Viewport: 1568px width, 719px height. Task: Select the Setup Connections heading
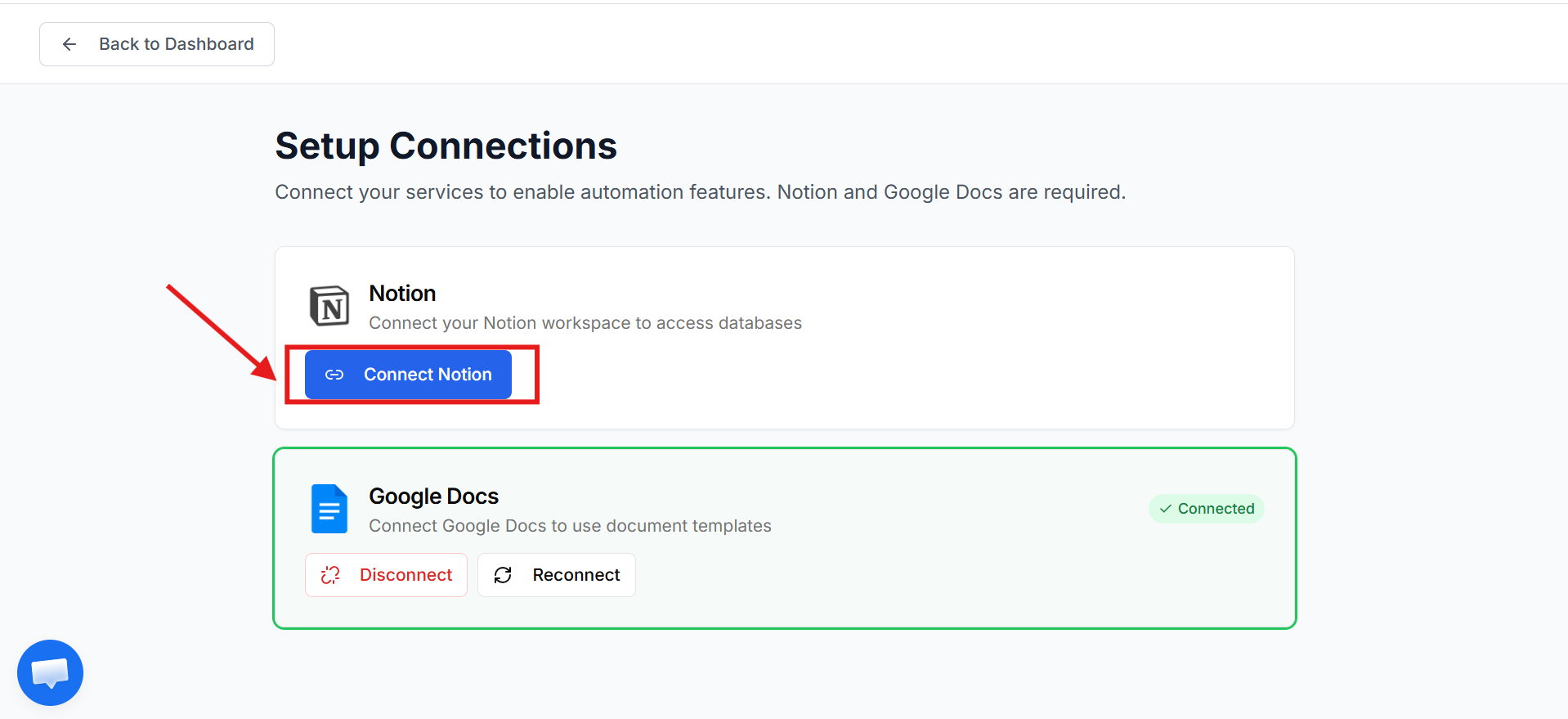click(x=446, y=146)
